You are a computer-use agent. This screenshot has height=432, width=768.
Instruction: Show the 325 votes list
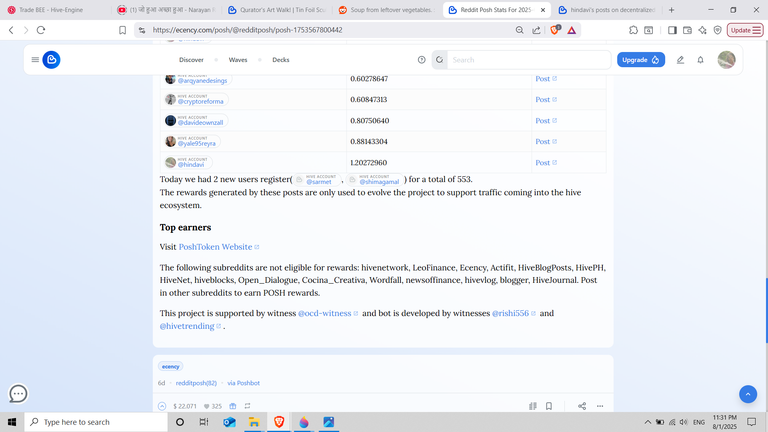213,406
